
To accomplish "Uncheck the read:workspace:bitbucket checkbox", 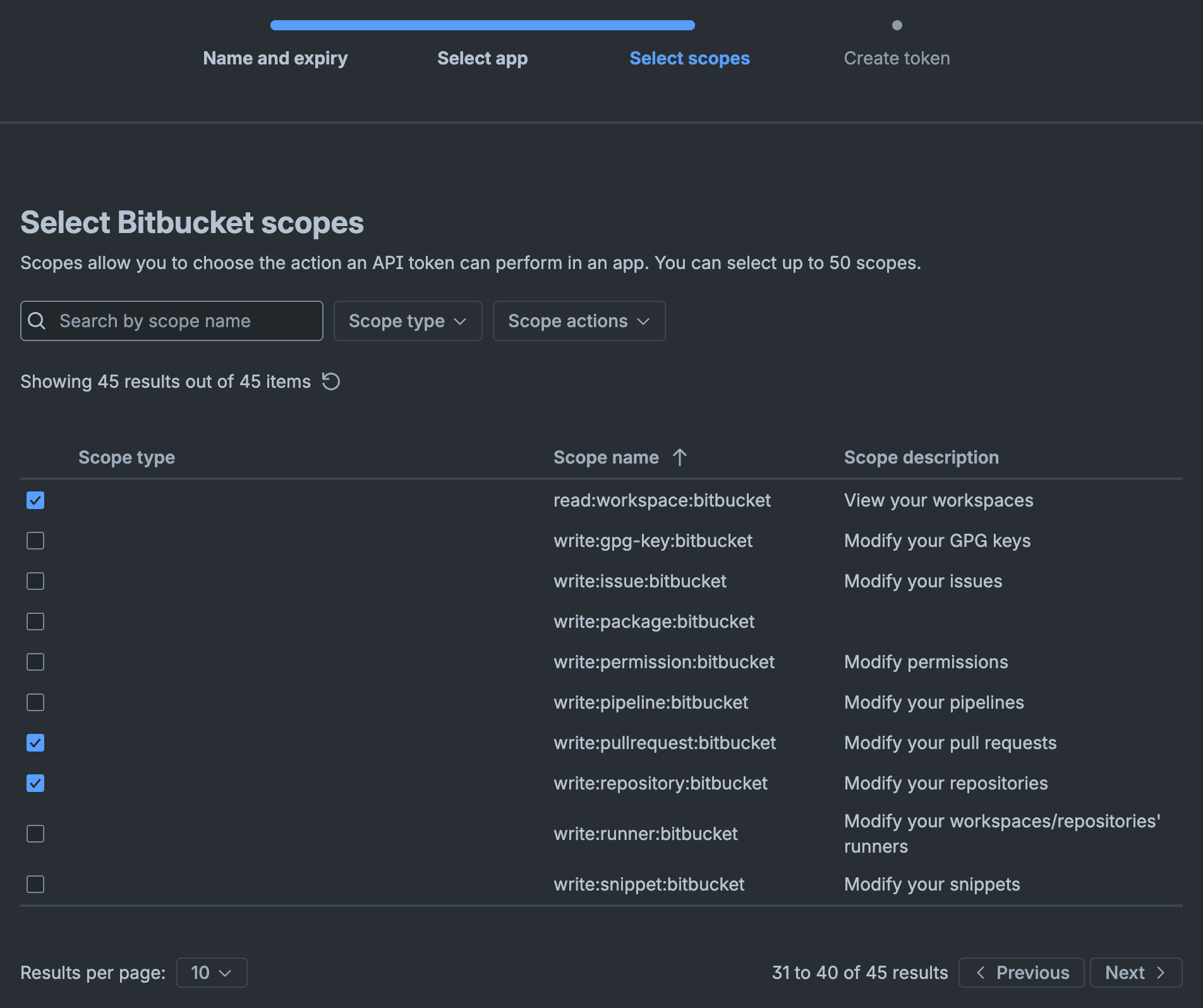I will [35, 500].
